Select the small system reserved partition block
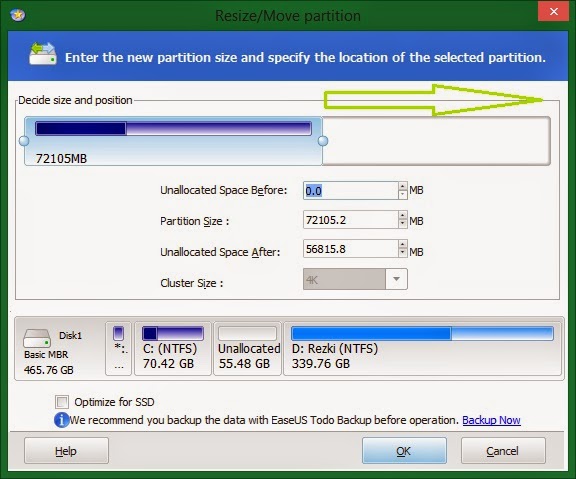 (118, 348)
